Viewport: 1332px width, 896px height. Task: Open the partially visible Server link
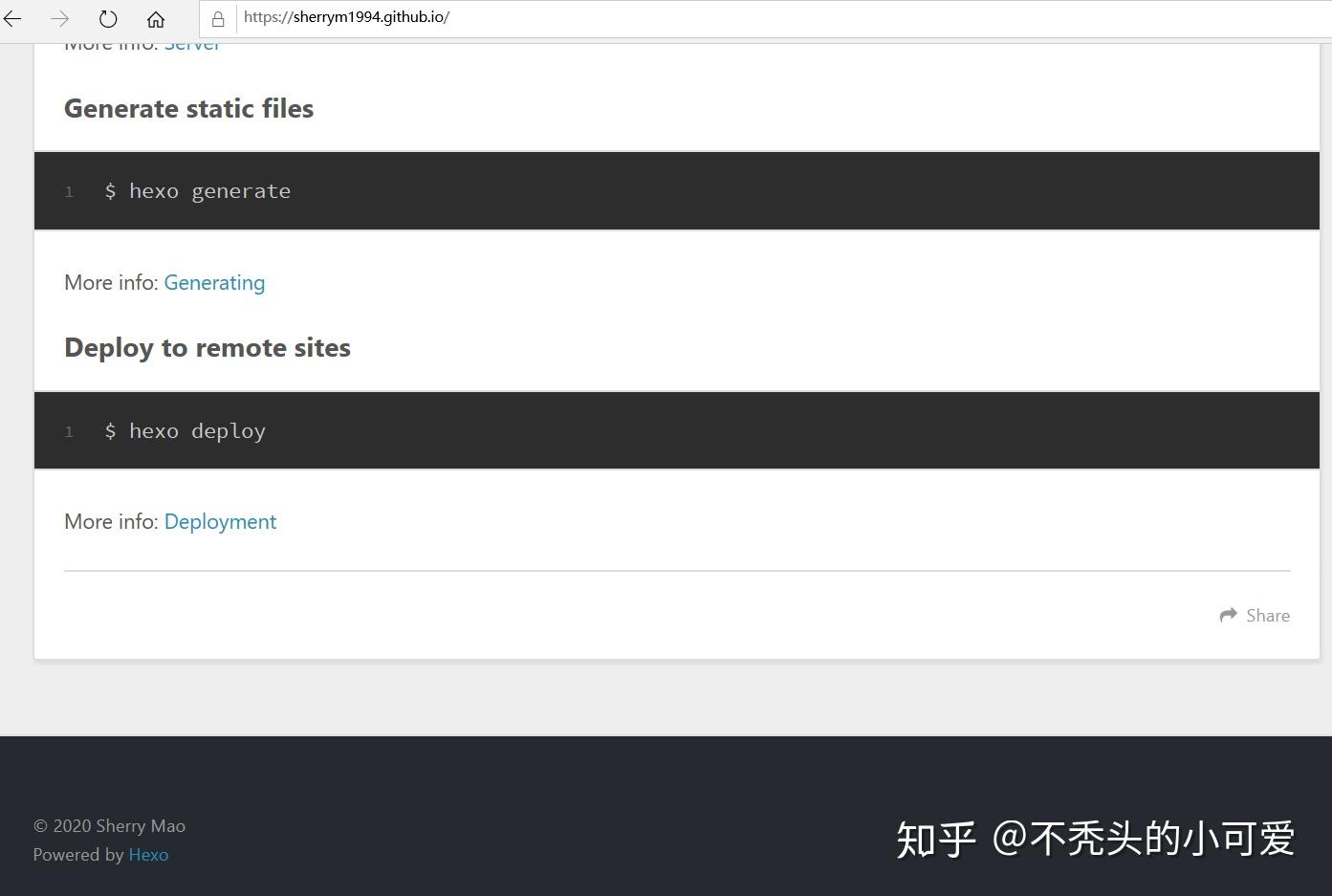[x=192, y=44]
